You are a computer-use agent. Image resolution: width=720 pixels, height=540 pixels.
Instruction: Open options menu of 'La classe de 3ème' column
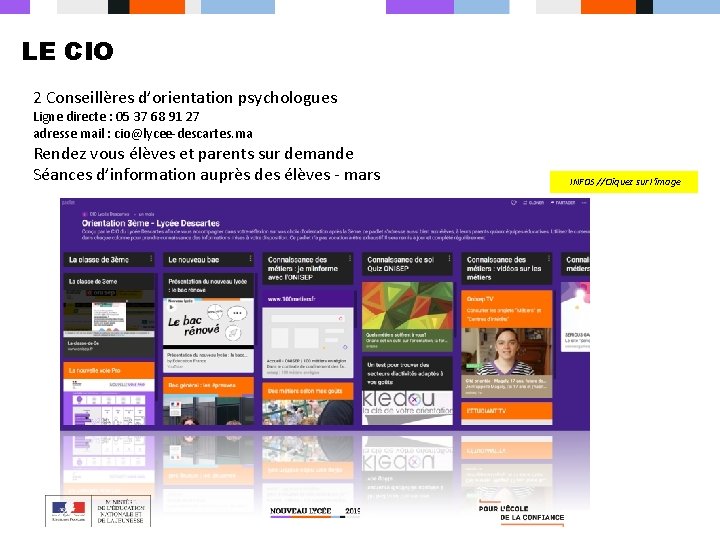point(151,259)
